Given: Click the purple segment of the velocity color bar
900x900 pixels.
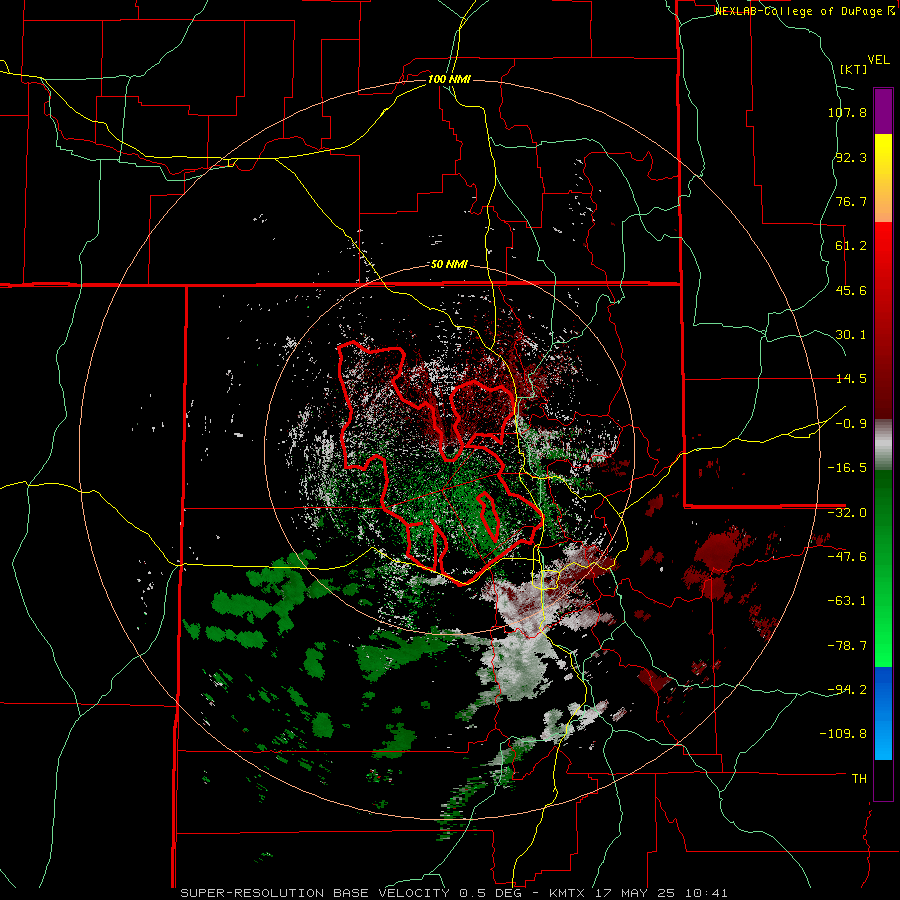Looking at the screenshot, I should [x=883, y=111].
